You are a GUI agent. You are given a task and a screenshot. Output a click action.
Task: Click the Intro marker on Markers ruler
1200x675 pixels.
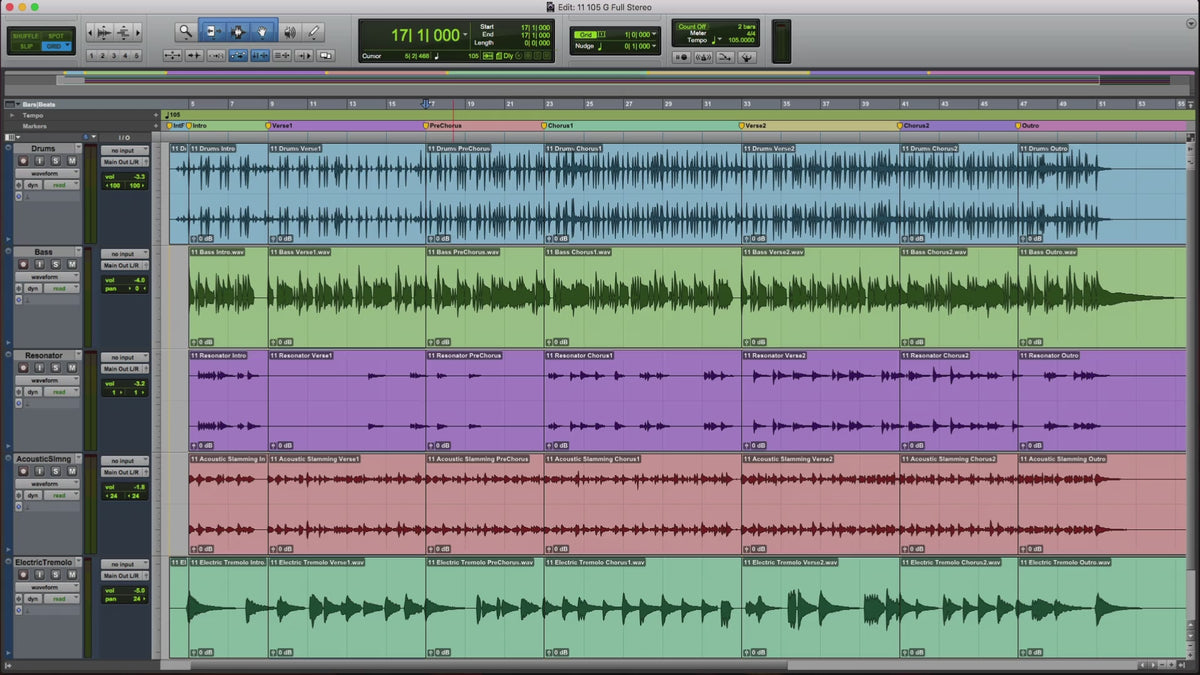point(199,126)
